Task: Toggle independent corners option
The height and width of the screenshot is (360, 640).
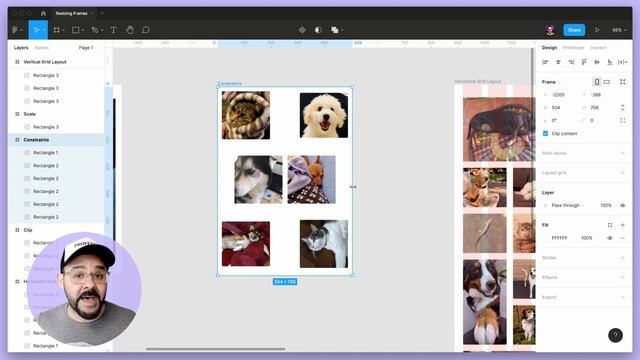Action: pyautogui.click(x=622, y=120)
